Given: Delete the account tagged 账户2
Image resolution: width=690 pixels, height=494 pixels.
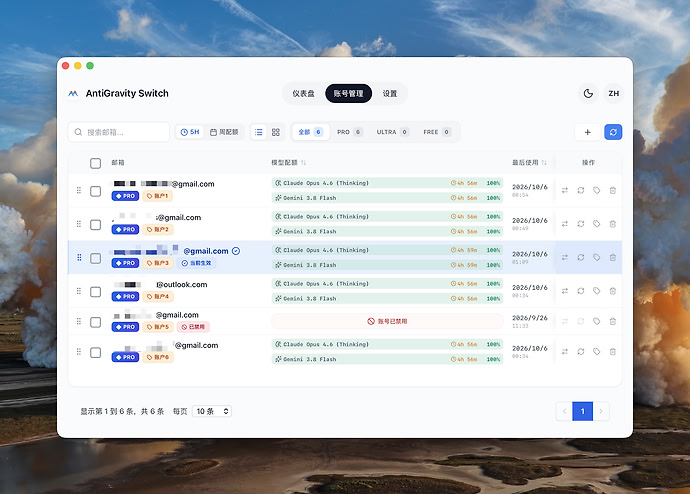Looking at the screenshot, I should pyautogui.click(x=613, y=224).
